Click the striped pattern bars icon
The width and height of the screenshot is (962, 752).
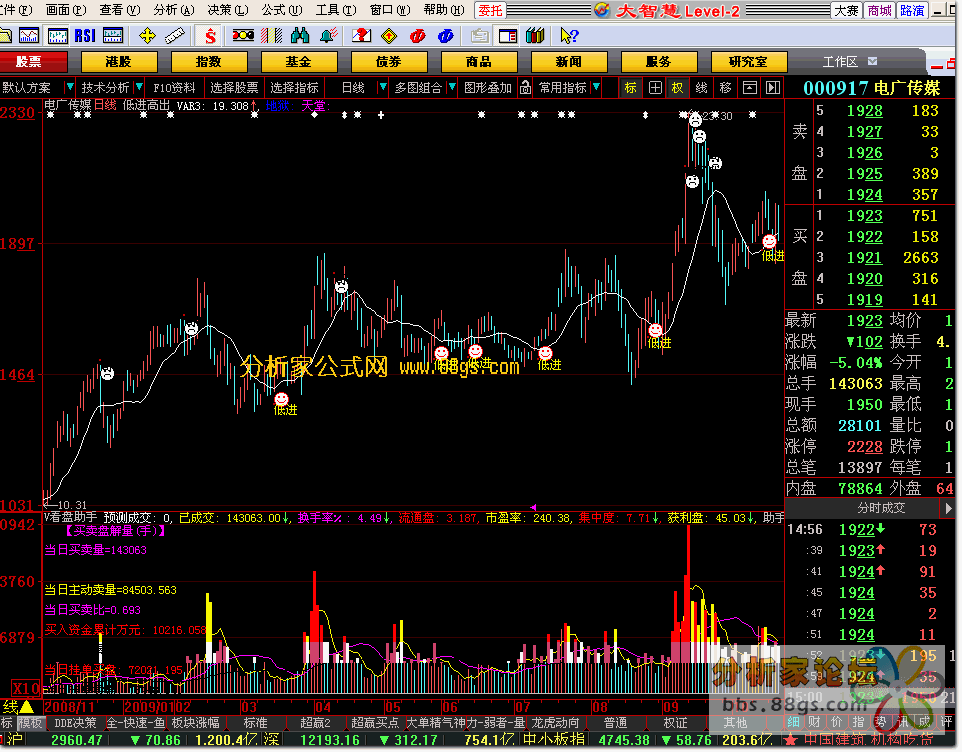coord(271,36)
